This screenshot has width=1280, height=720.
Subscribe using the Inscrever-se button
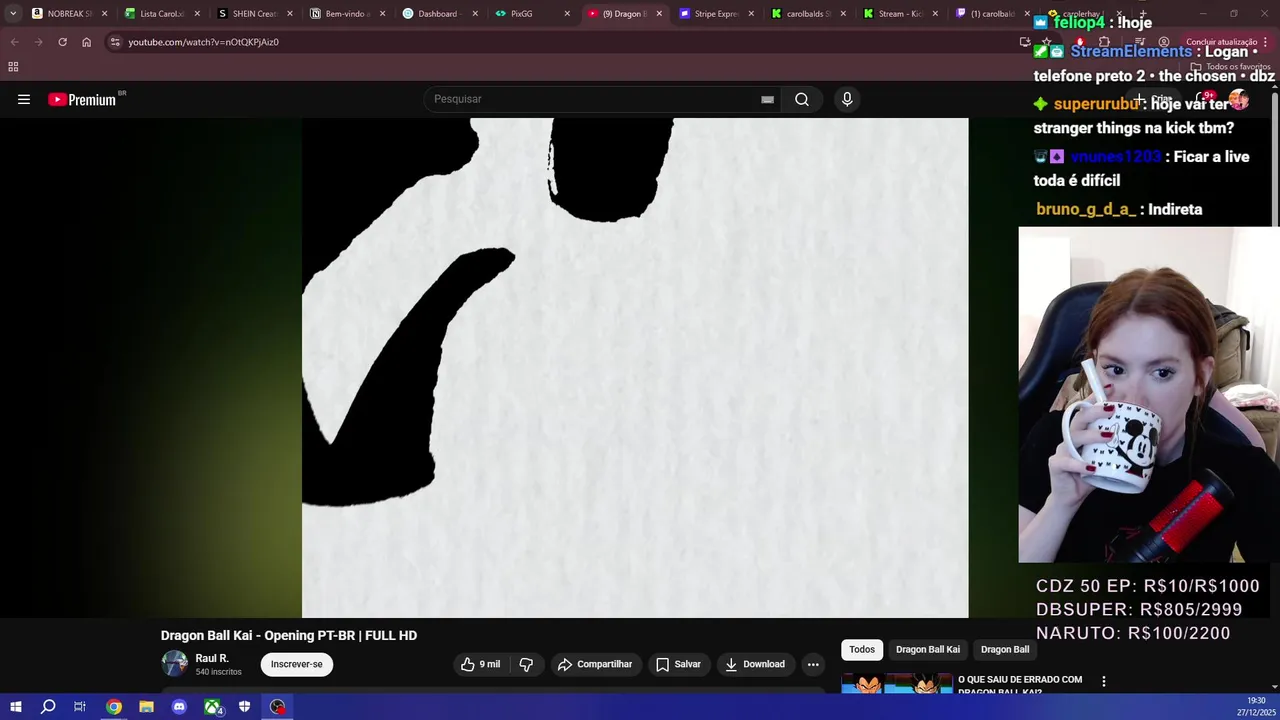pyautogui.click(x=296, y=664)
